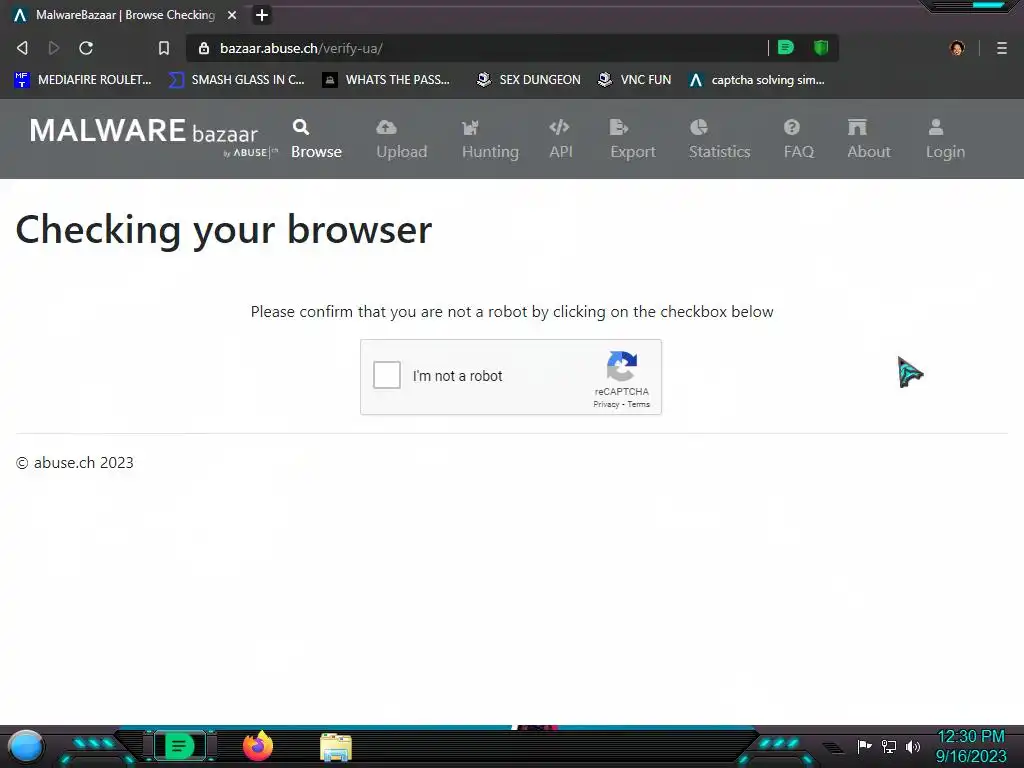Bookmark this page with the bookmark icon
1024x768 pixels.
[164, 48]
